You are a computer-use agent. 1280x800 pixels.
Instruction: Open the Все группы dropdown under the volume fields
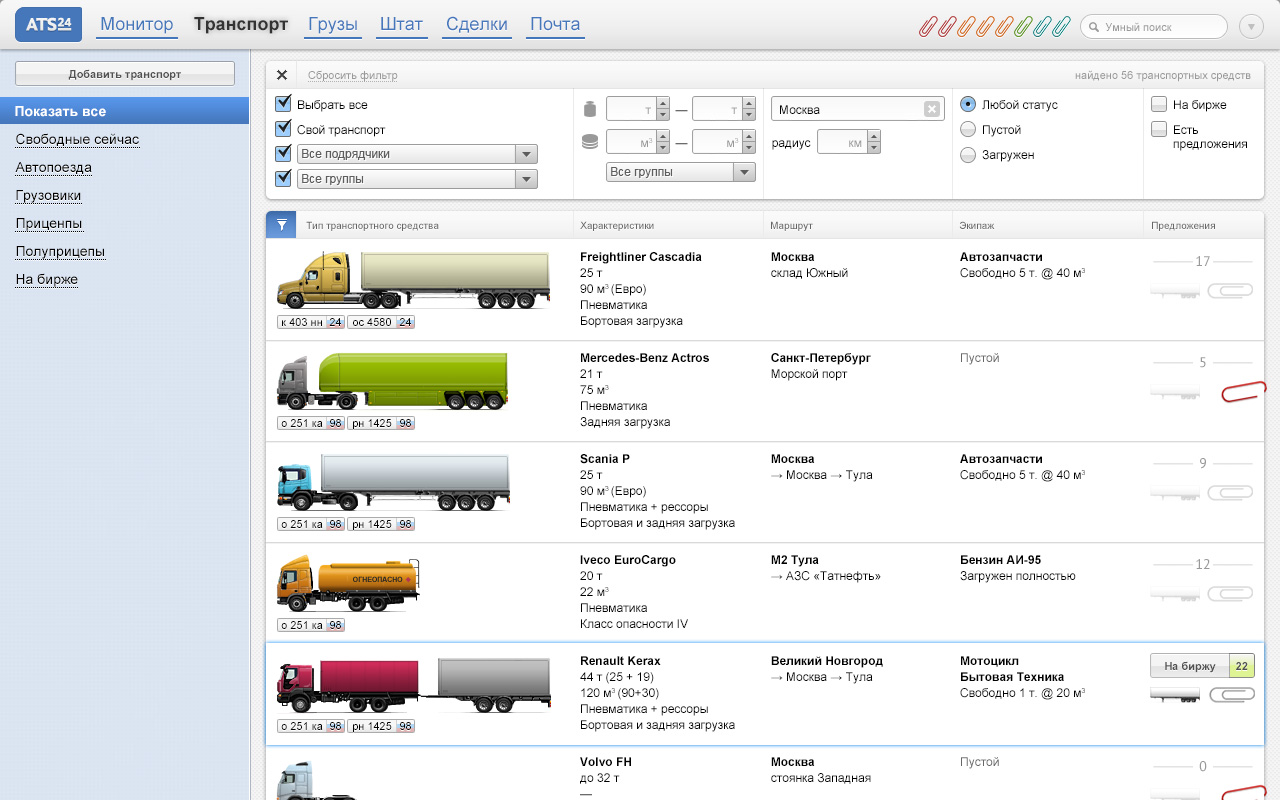click(x=681, y=172)
